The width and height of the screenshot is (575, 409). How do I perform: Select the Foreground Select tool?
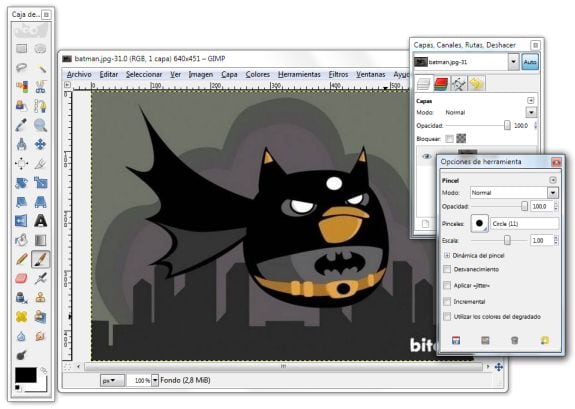point(22,106)
